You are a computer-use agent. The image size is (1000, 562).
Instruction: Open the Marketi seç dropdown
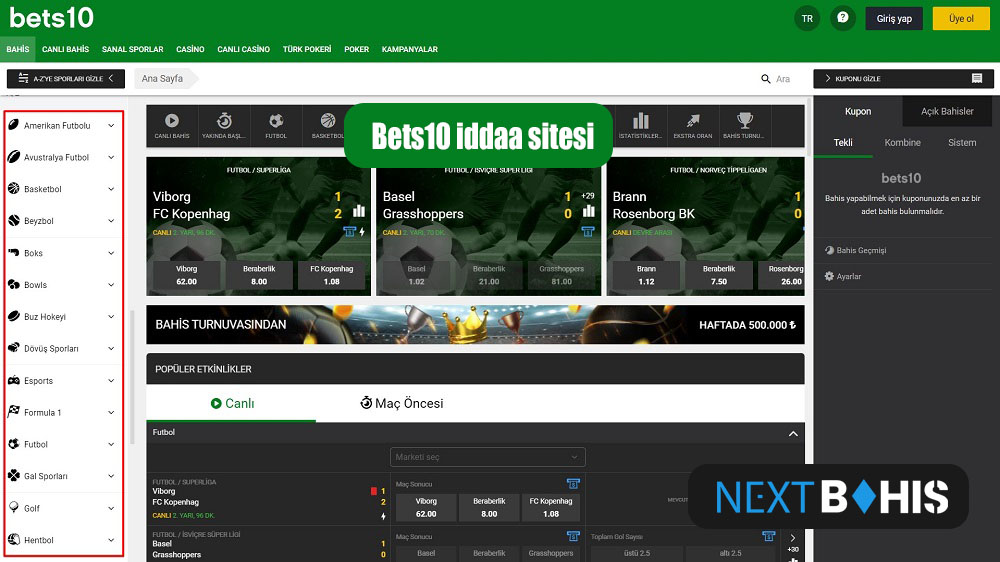488,457
